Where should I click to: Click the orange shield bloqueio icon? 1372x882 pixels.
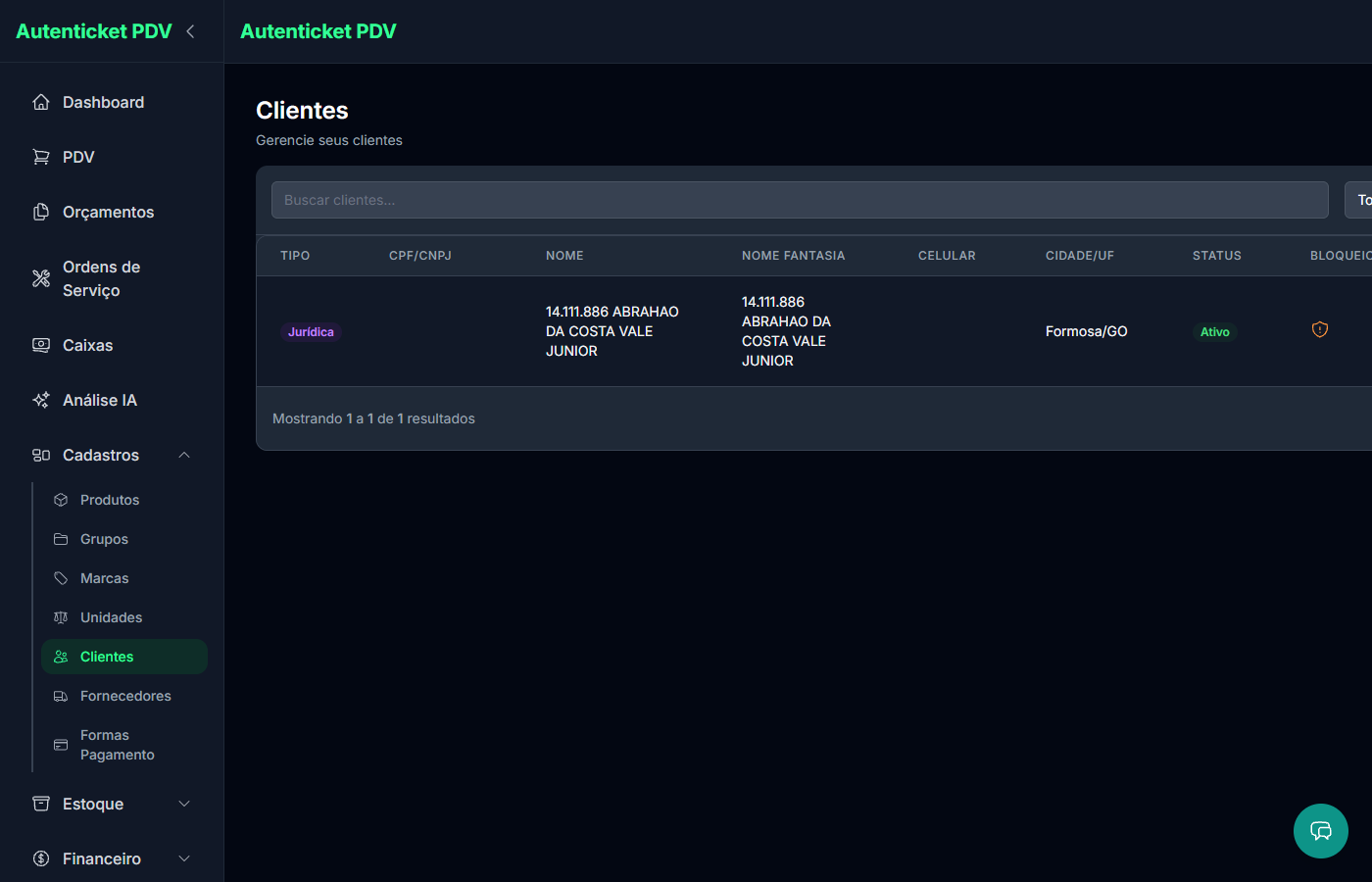coord(1320,330)
